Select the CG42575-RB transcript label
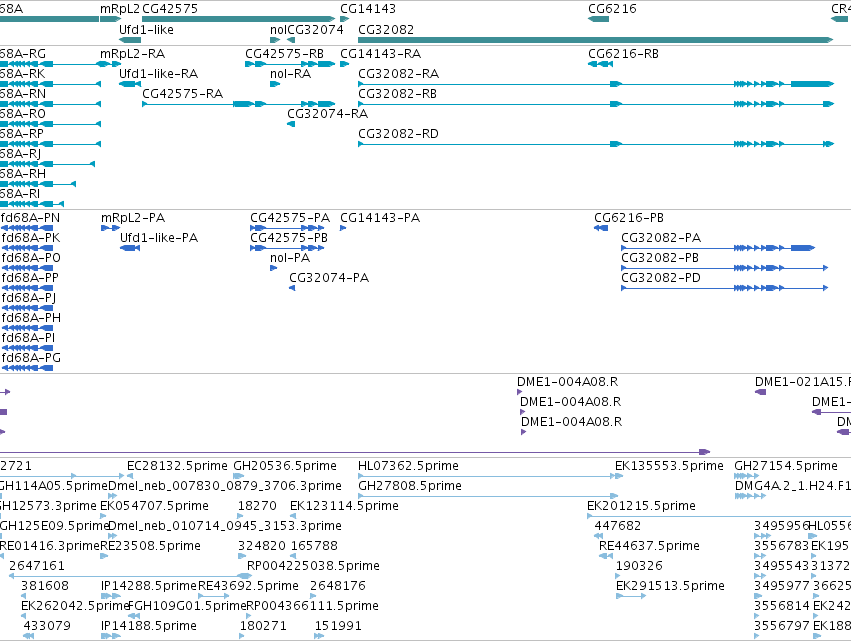This screenshot has height=641, width=851. click(284, 54)
